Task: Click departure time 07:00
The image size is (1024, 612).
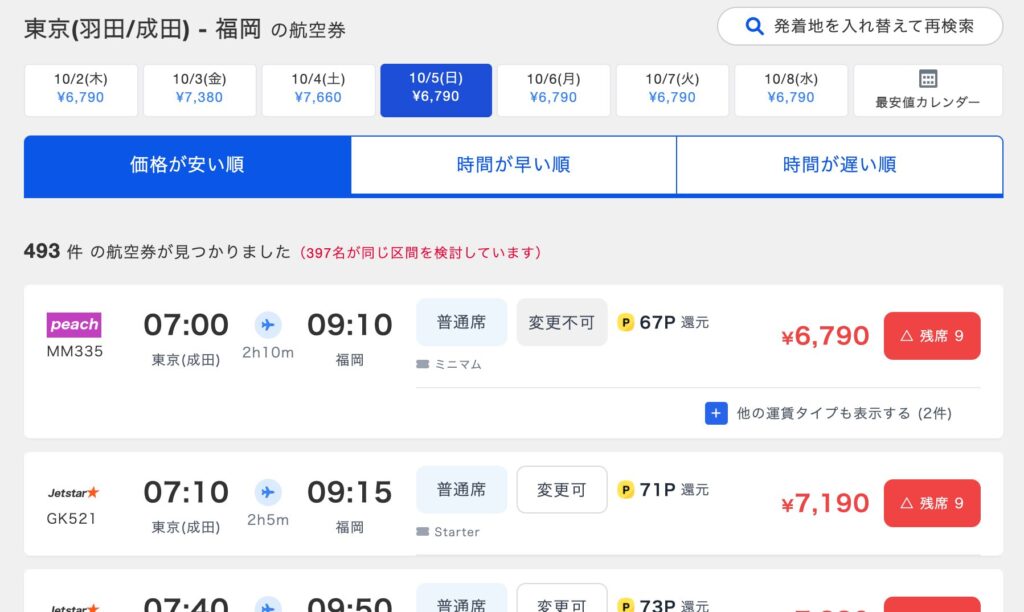Action: click(186, 325)
